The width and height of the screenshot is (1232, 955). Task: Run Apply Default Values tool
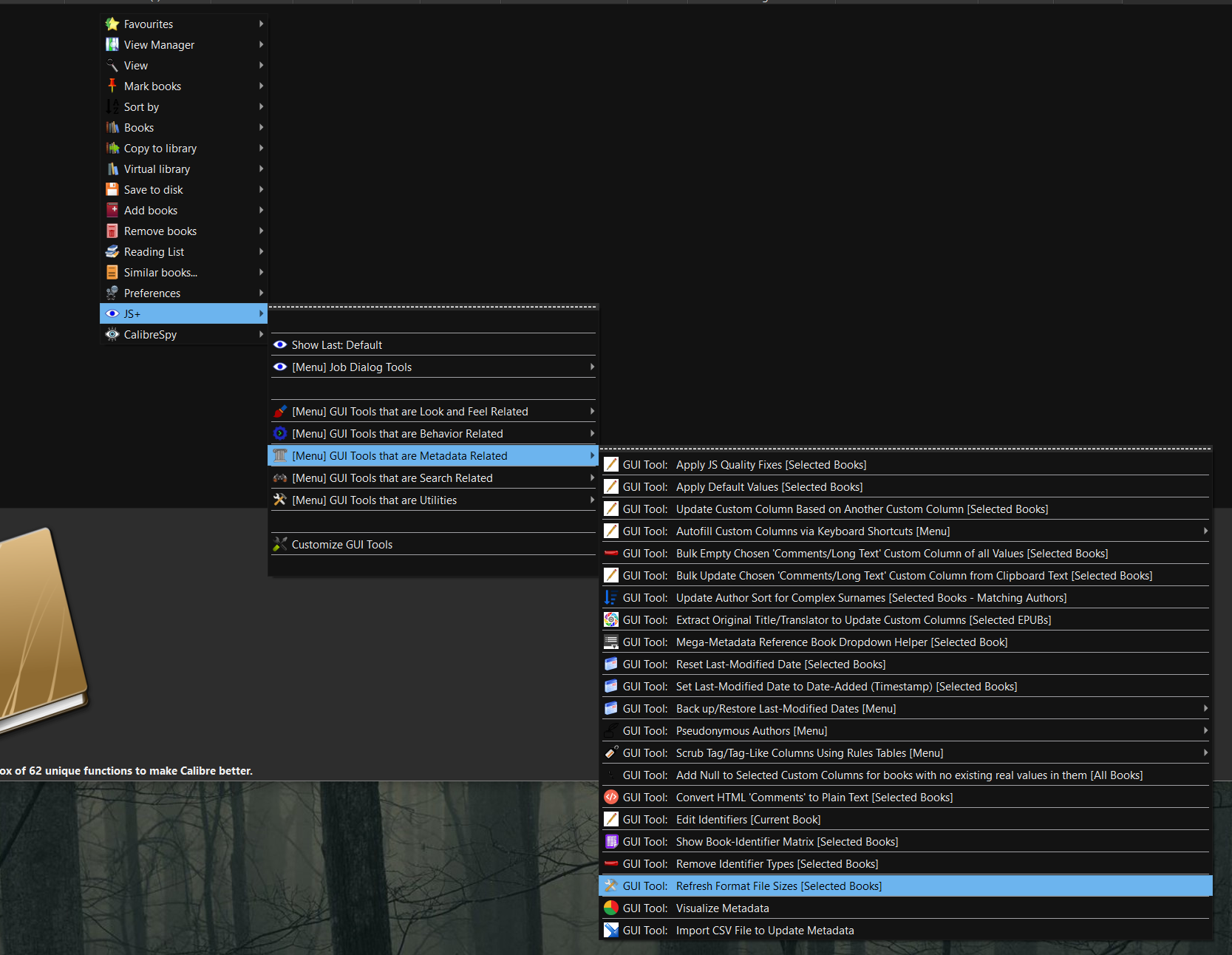pyautogui.click(x=905, y=487)
